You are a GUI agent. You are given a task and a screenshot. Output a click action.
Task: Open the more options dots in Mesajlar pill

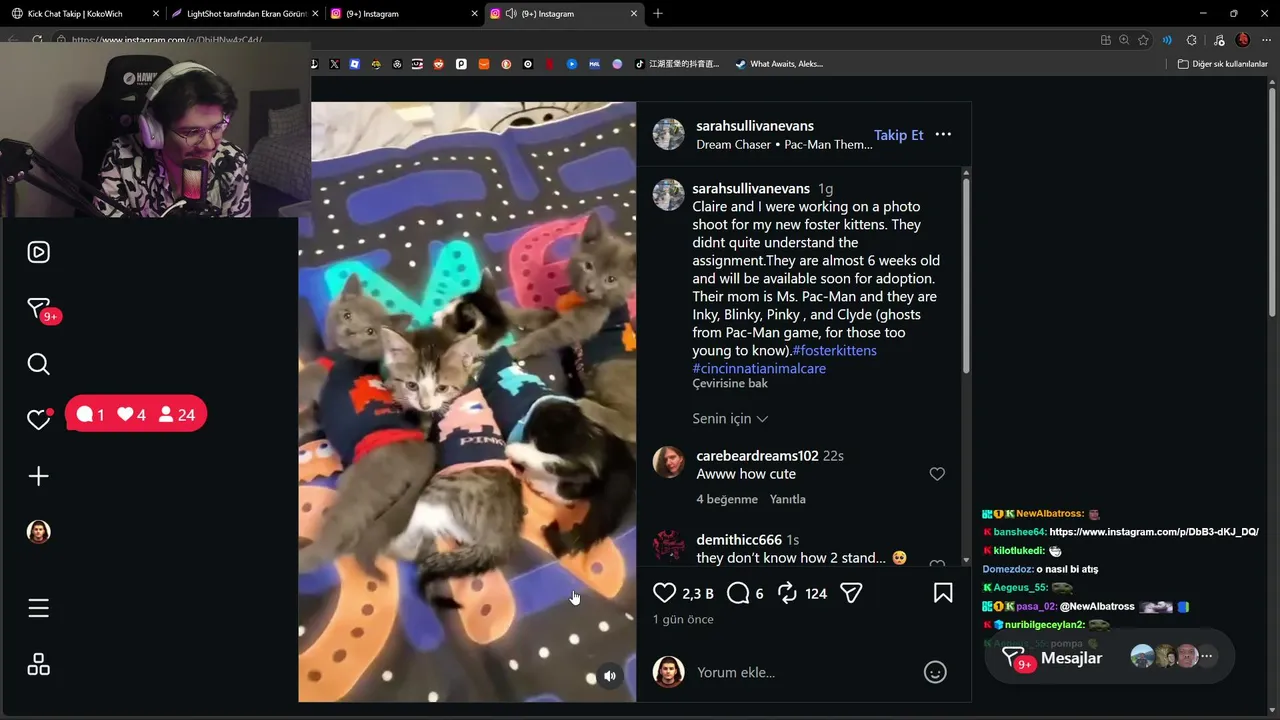tap(1207, 657)
